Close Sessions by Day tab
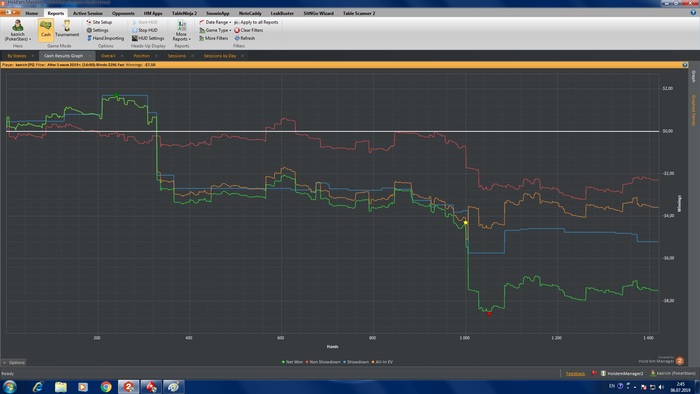The image size is (700, 394). point(242,56)
